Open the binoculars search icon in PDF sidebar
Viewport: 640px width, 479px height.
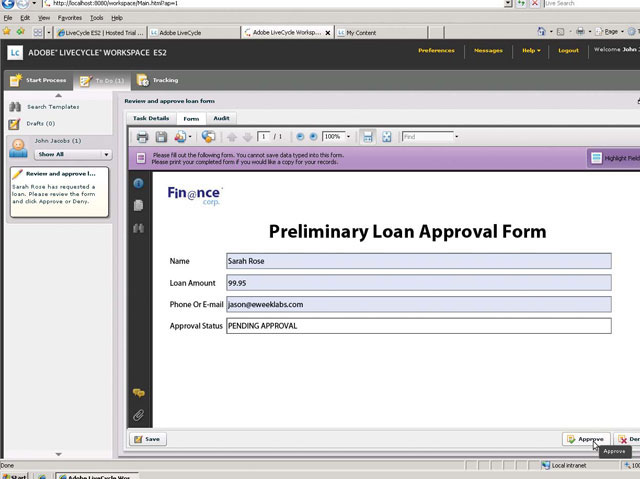138,228
